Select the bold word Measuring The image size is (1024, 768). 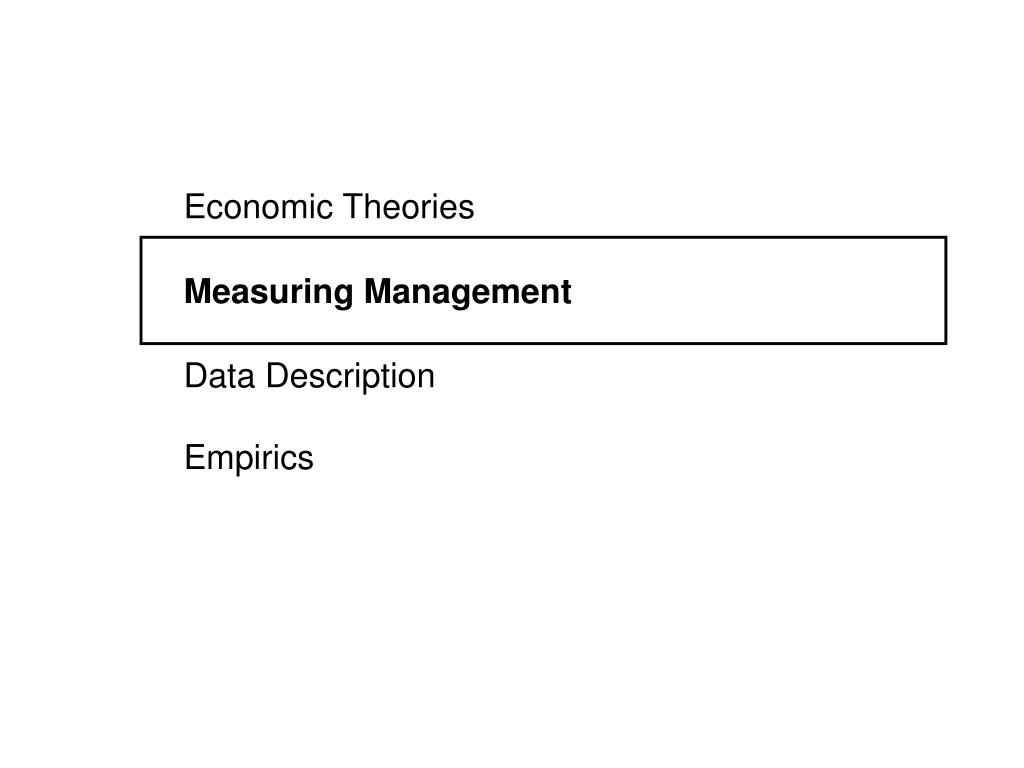(x=268, y=292)
